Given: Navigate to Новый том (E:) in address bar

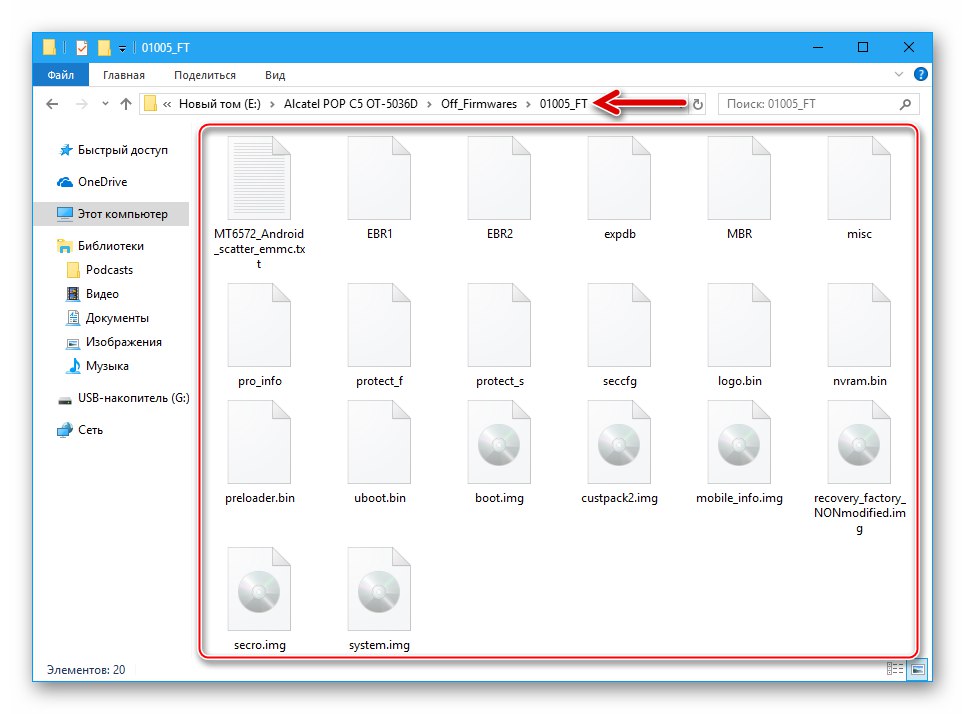Looking at the screenshot, I should pos(220,104).
